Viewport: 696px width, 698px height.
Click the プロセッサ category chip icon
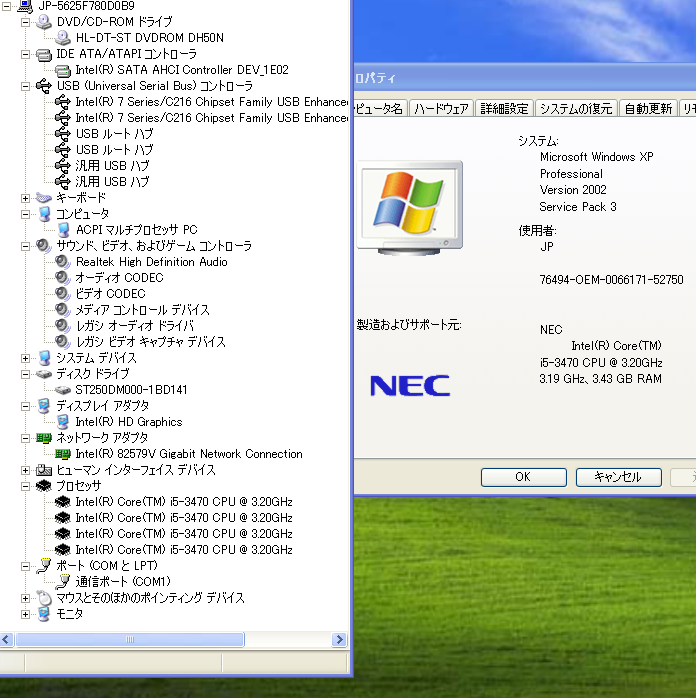(44, 486)
